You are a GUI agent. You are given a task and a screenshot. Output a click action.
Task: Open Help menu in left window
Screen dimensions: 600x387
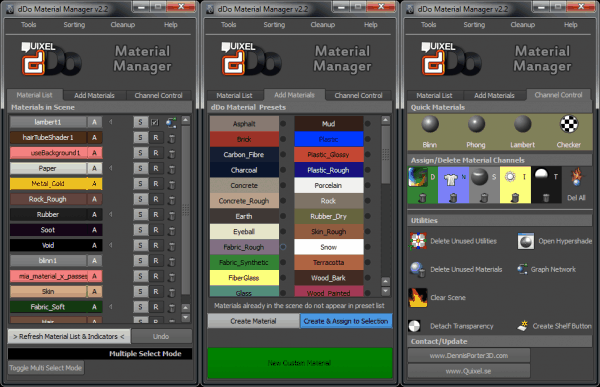pos(171,24)
